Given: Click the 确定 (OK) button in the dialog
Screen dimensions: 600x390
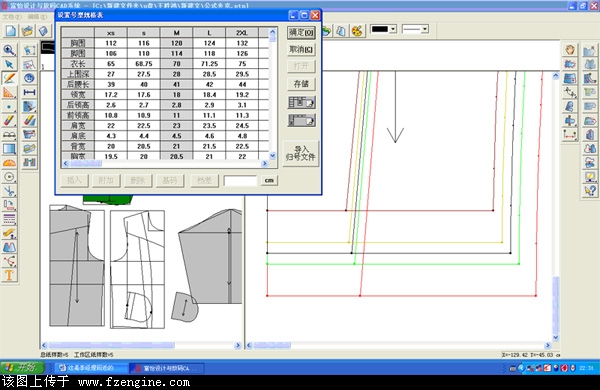Looking at the screenshot, I should (x=301, y=33).
